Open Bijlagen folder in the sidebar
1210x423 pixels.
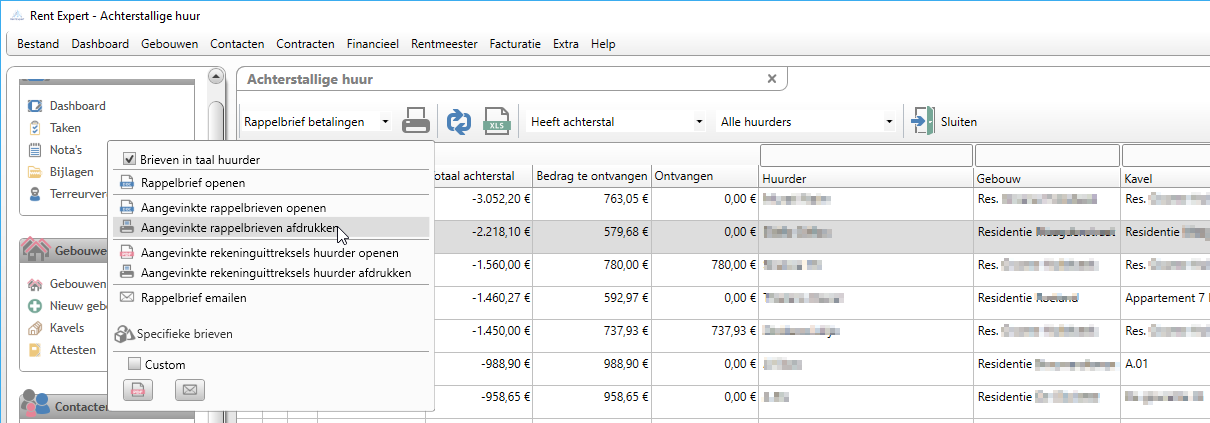point(36,172)
